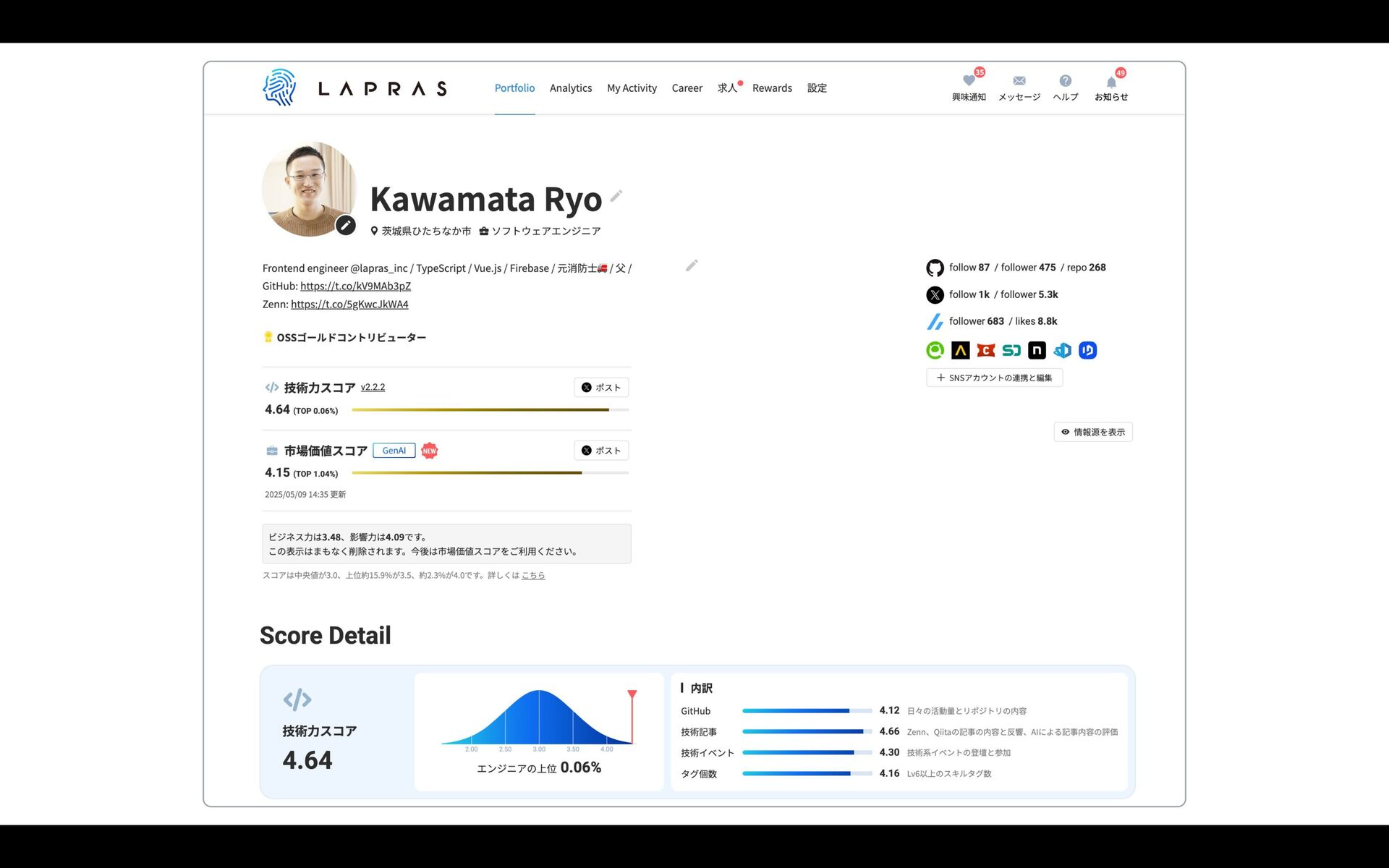Edit name via pencil beside Kawamata Ryo
The width and height of the screenshot is (1389, 868).
pyautogui.click(x=616, y=196)
